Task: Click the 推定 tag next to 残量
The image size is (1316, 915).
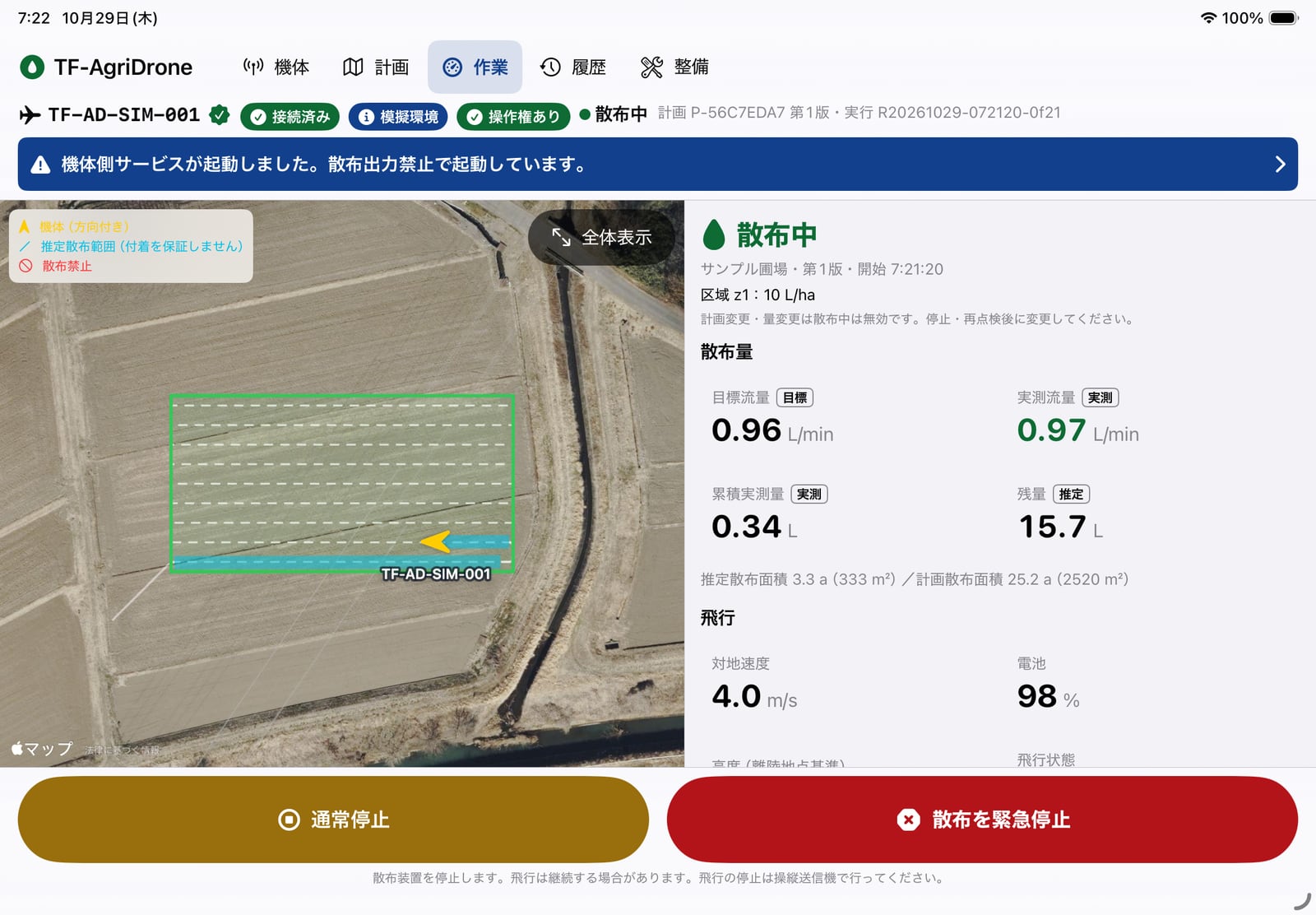Action: click(x=1071, y=494)
